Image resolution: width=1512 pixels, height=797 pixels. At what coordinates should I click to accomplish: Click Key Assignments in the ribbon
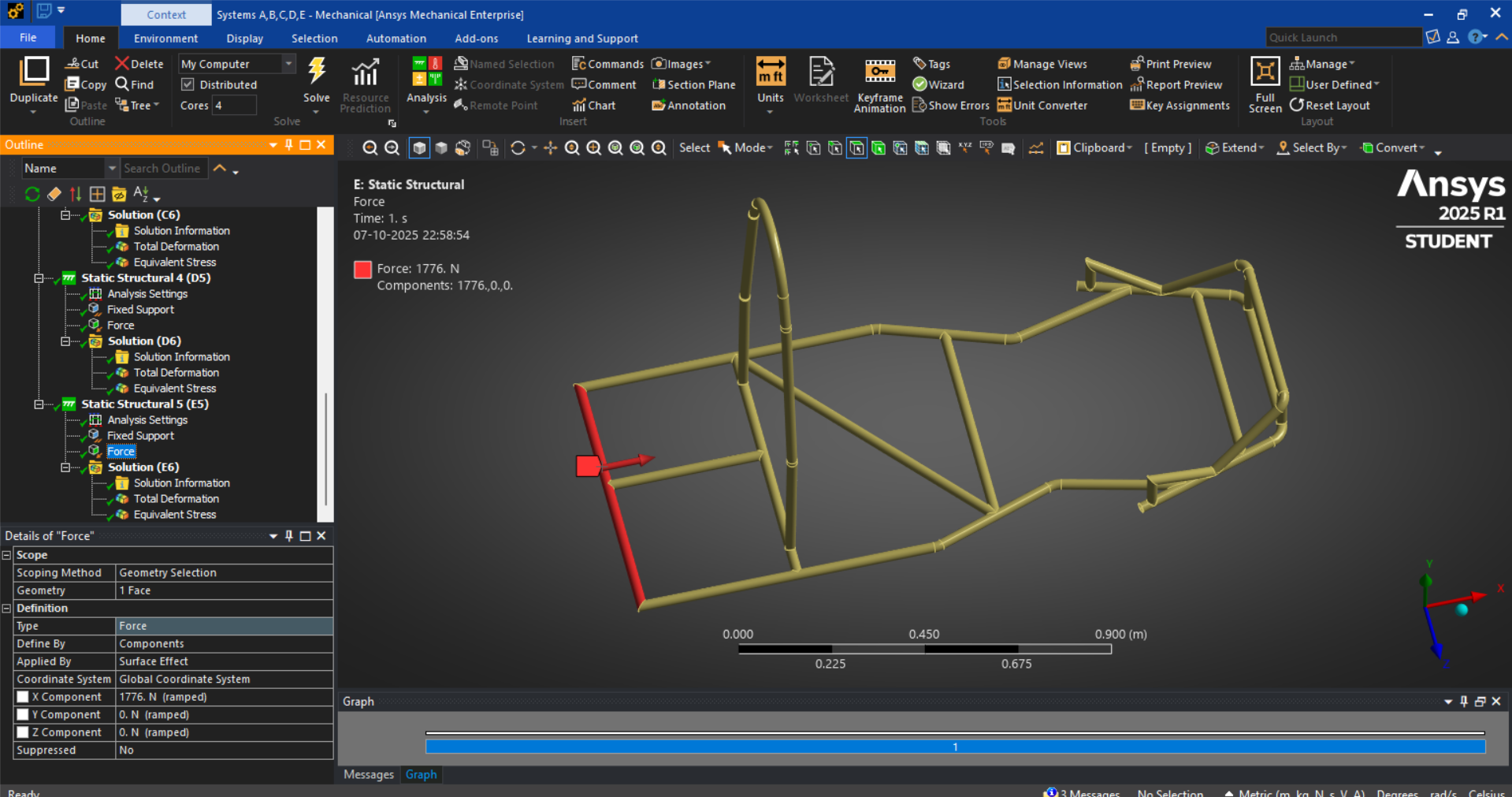(x=1180, y=105)
